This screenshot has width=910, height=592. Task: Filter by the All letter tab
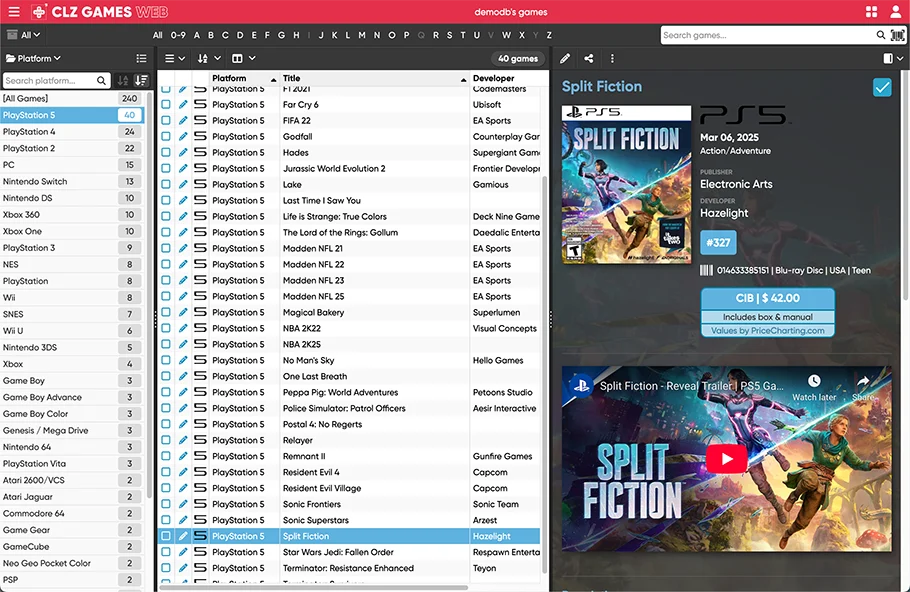click(157, 35)
